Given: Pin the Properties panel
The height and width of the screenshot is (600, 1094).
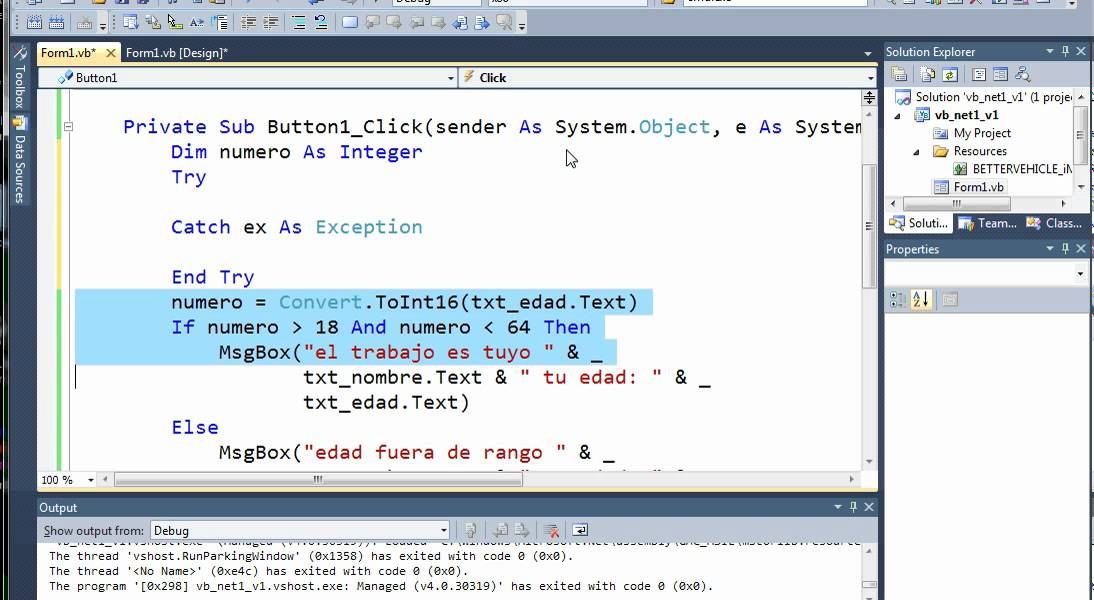Looking at the screenshot, I should tap(1065, 248).
